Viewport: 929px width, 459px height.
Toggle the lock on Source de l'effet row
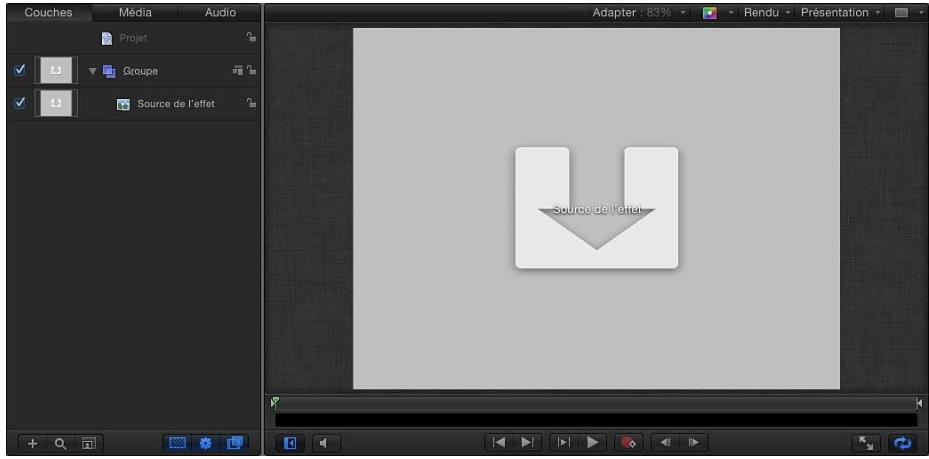point(252,103)
